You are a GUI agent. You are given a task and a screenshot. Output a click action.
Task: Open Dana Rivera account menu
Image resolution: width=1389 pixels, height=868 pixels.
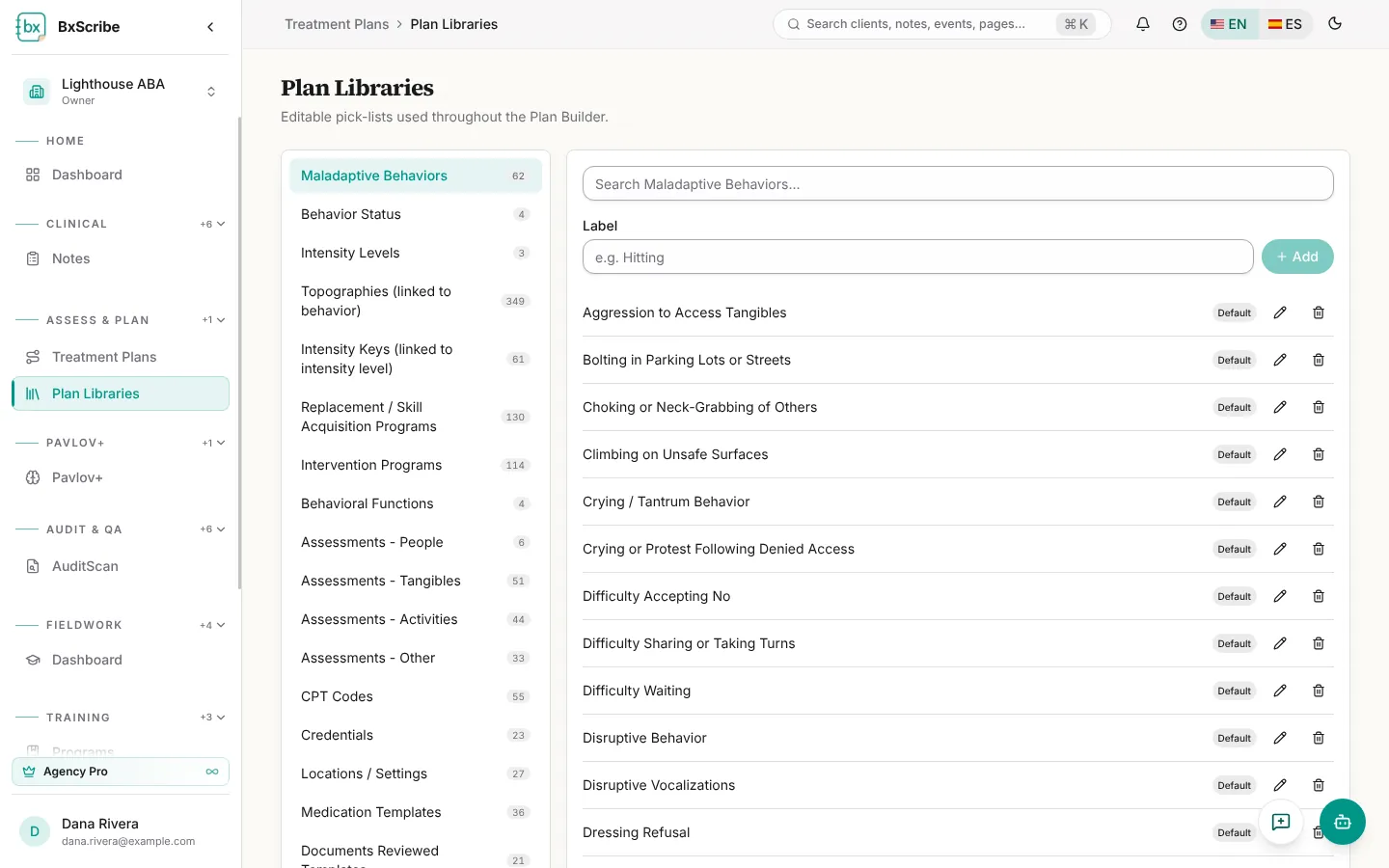(x=121, y=831)
